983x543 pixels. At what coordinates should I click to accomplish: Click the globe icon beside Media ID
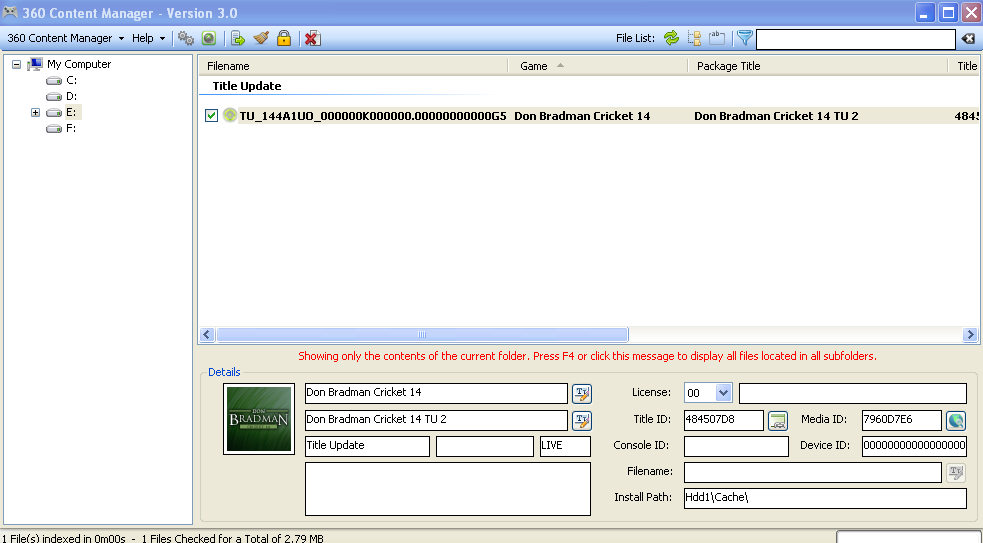pos(956,421)
